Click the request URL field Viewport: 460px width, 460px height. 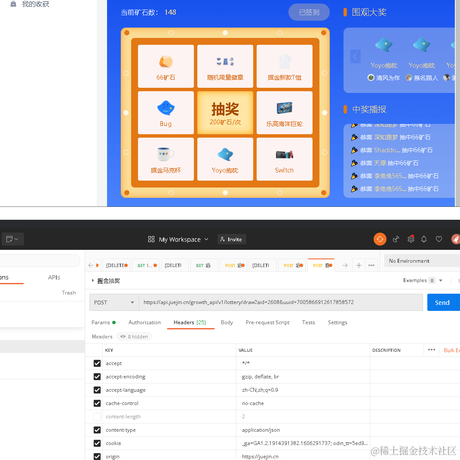coord(281,302)
